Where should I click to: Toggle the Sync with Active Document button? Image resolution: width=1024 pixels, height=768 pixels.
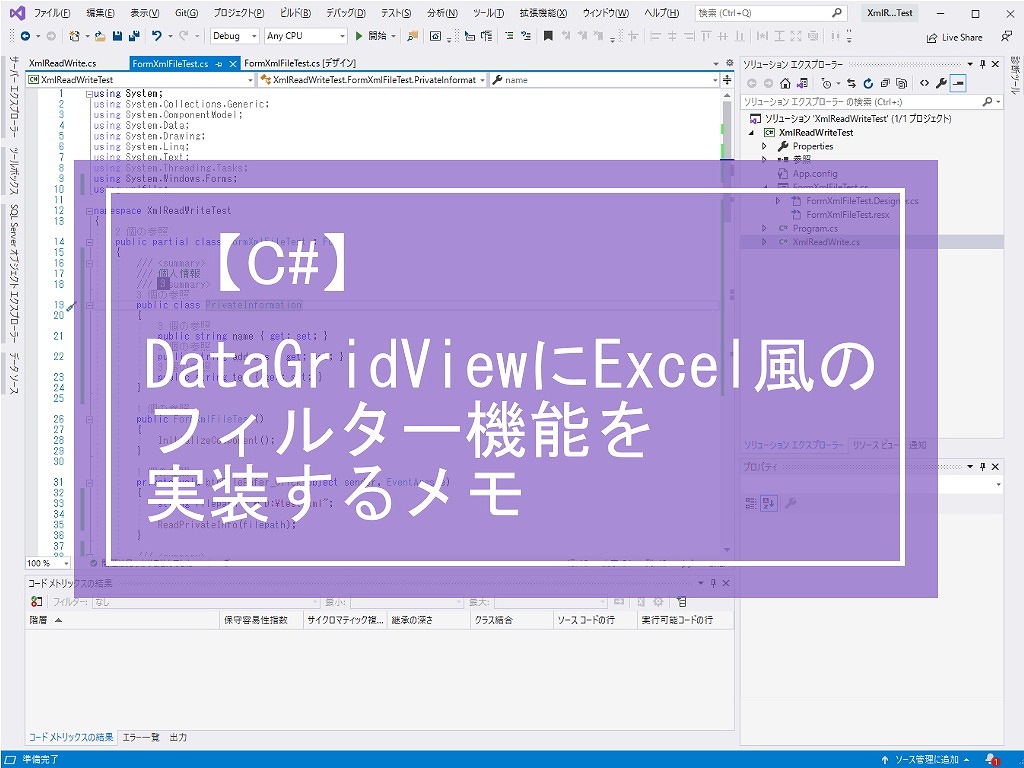(851, 83)
